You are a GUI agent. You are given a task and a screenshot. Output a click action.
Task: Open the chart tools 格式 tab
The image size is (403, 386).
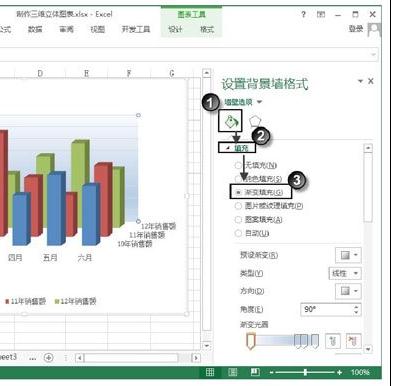coord(207,29)
